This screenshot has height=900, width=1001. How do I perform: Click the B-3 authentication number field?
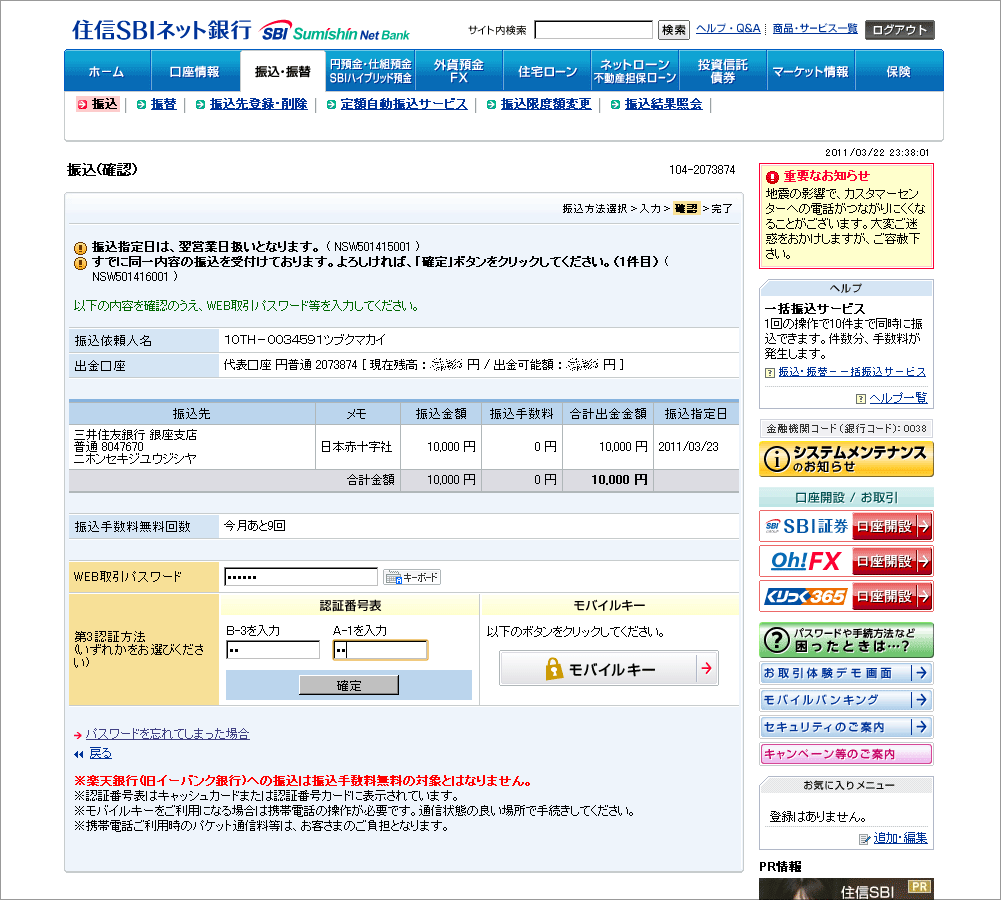pos(273,650)
